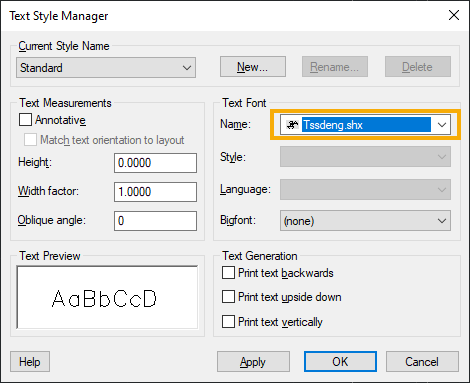
Task: Click the Width factor field
Action: (x=155, y=192)
